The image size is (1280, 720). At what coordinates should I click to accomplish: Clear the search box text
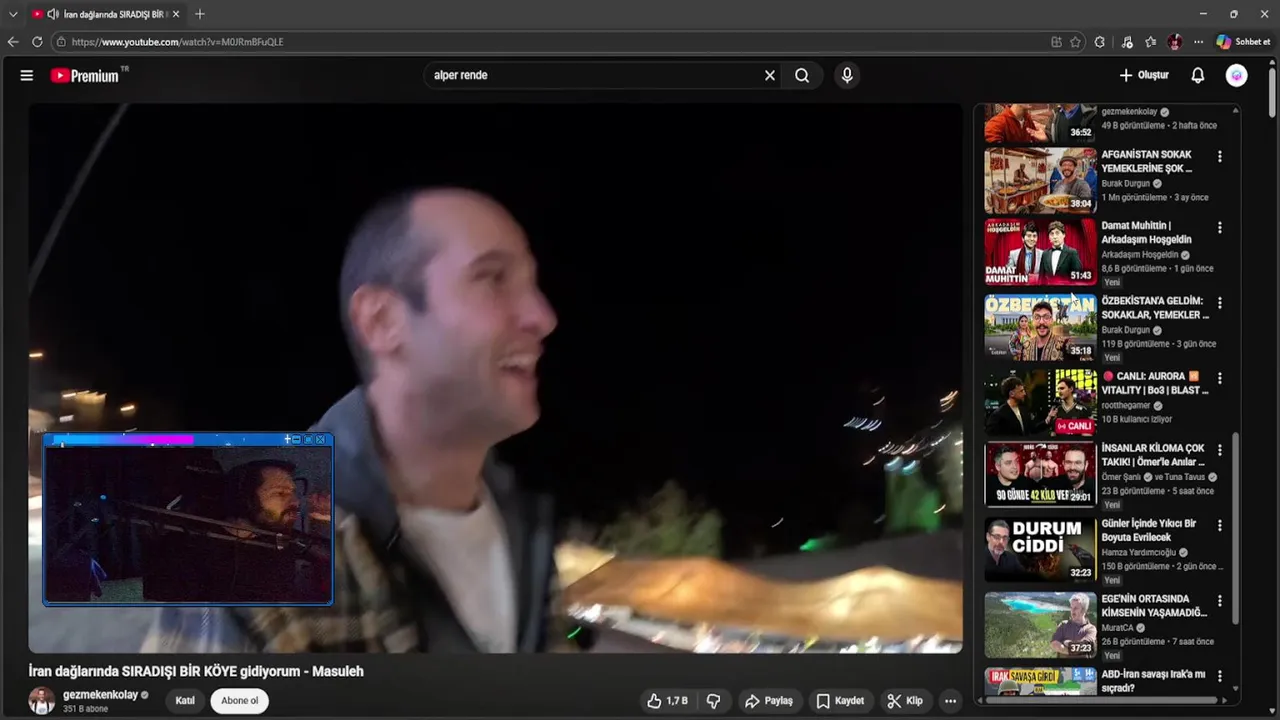770,75
